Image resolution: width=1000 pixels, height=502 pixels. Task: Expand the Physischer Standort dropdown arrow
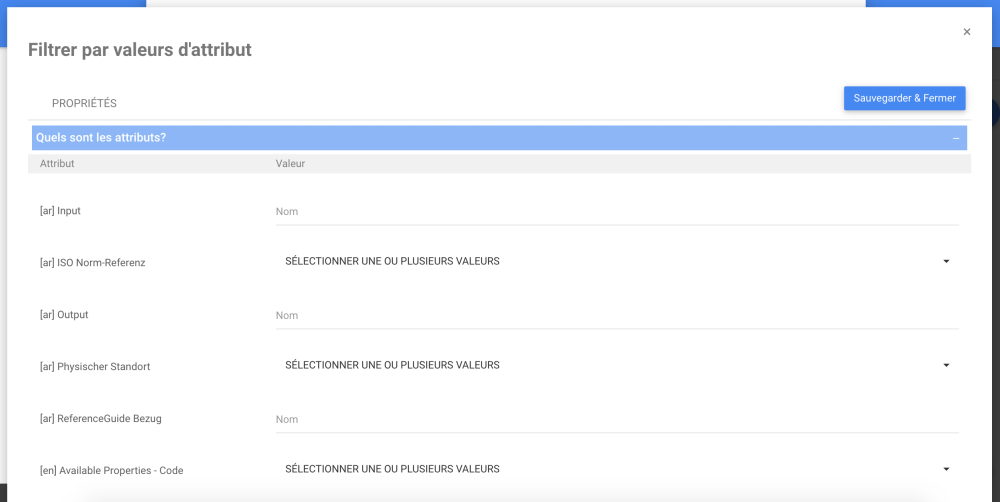[946, 366]
